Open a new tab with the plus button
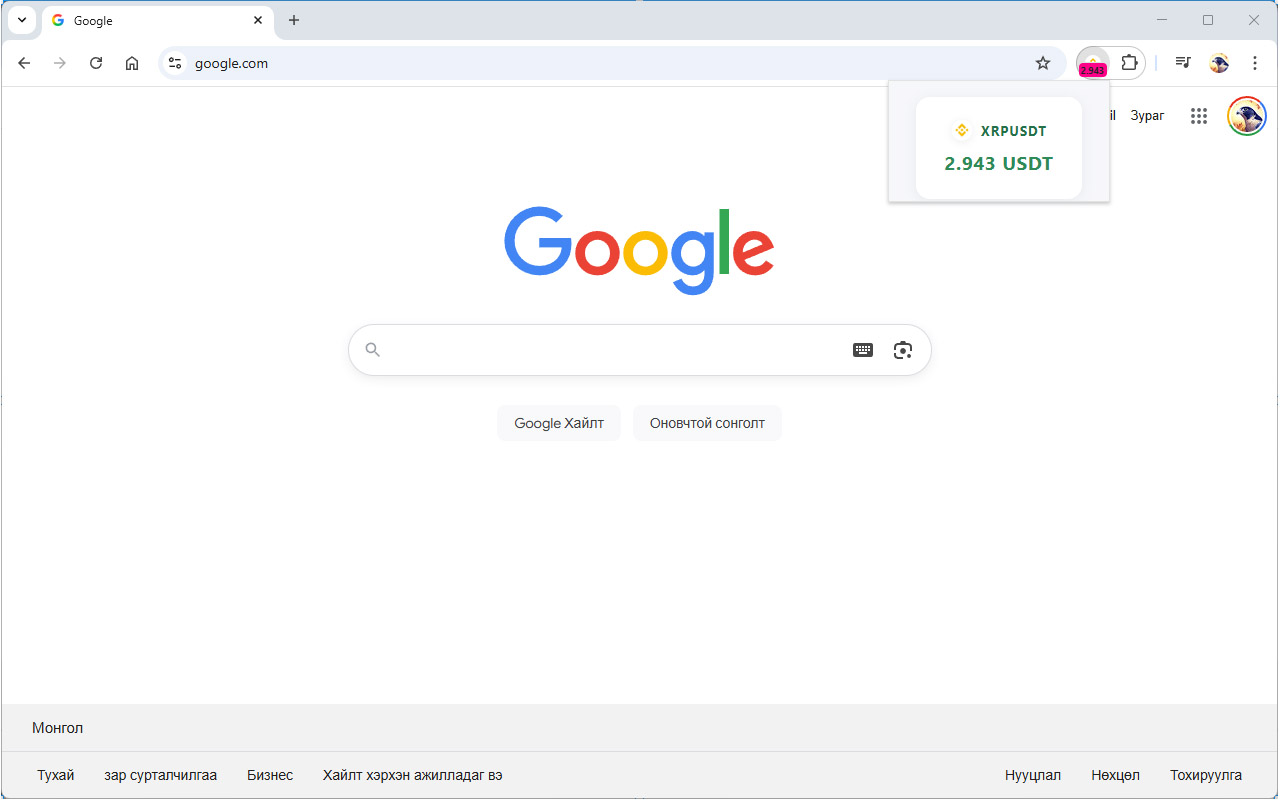 coord(294,20)
